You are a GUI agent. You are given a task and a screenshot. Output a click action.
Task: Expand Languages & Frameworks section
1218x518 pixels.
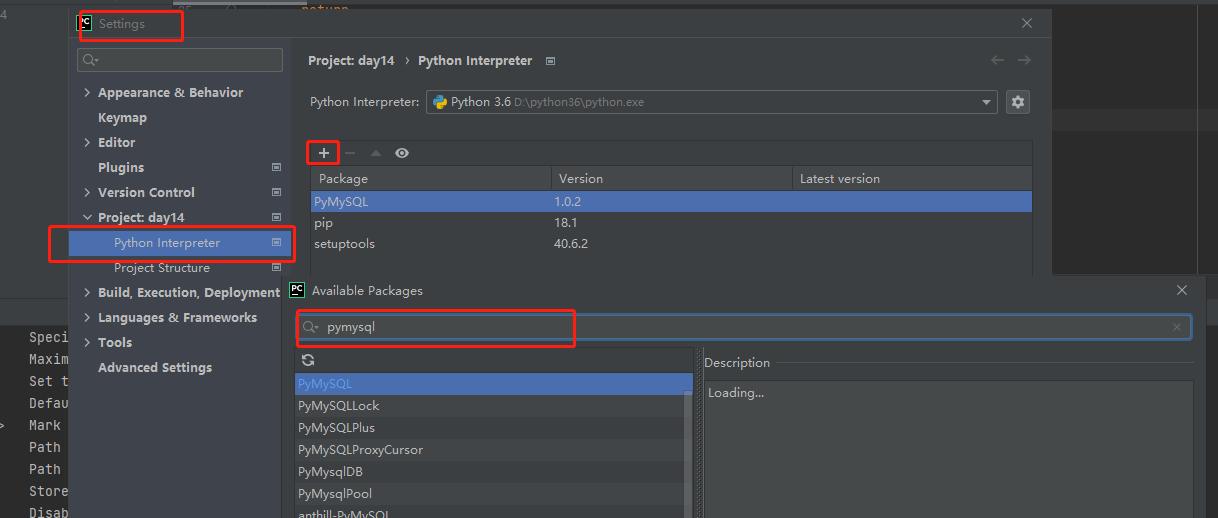tap(87, 317)
